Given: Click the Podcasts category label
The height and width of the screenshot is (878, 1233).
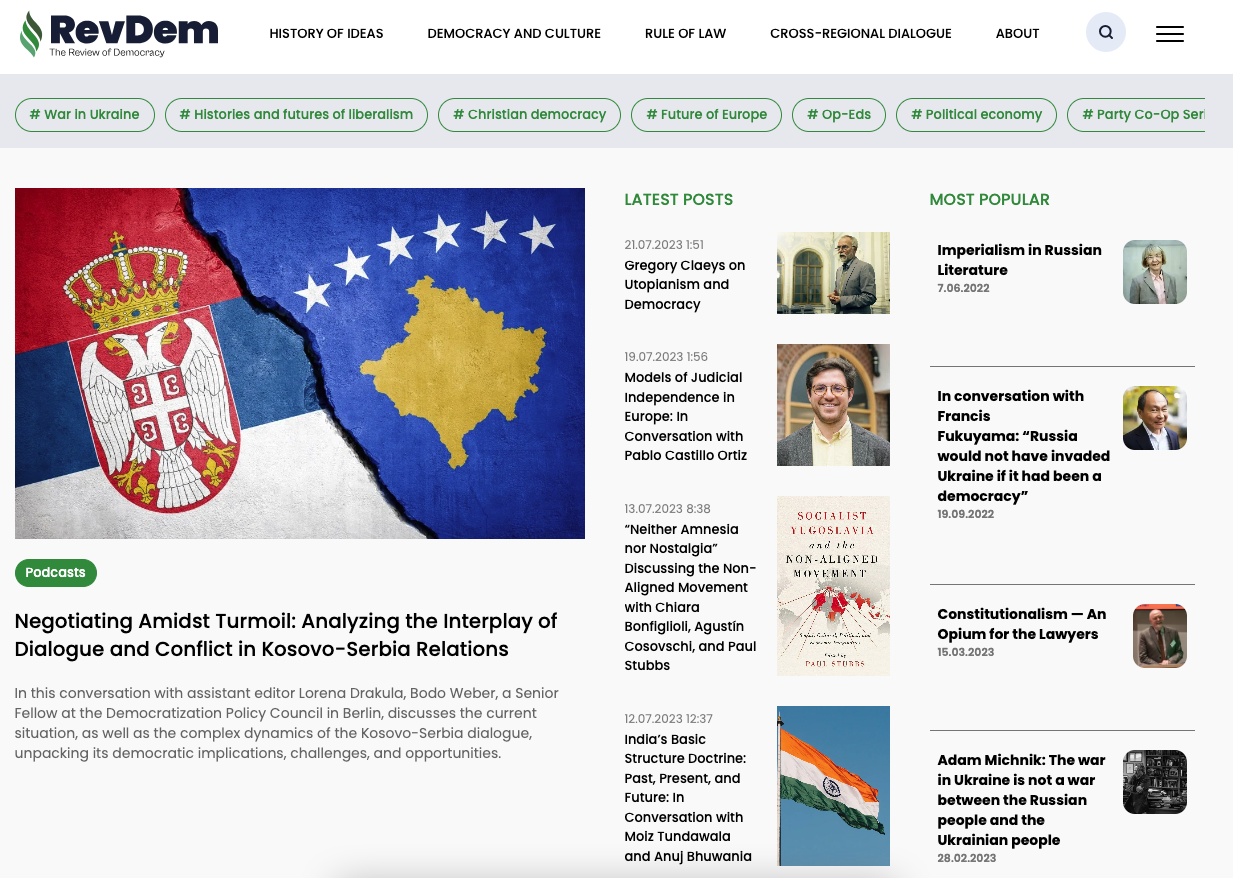Looking at the screenshot, I should 55,572.
